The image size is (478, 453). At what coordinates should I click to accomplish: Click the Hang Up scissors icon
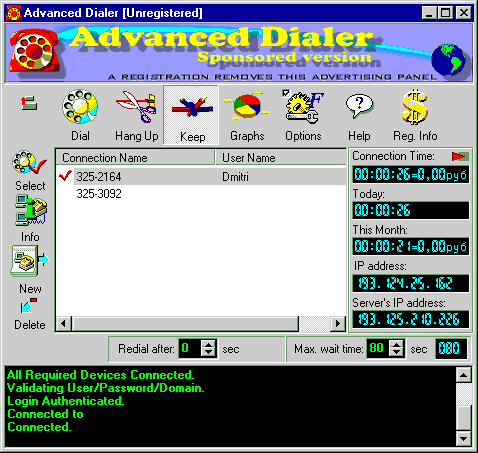tap(136, 107)
